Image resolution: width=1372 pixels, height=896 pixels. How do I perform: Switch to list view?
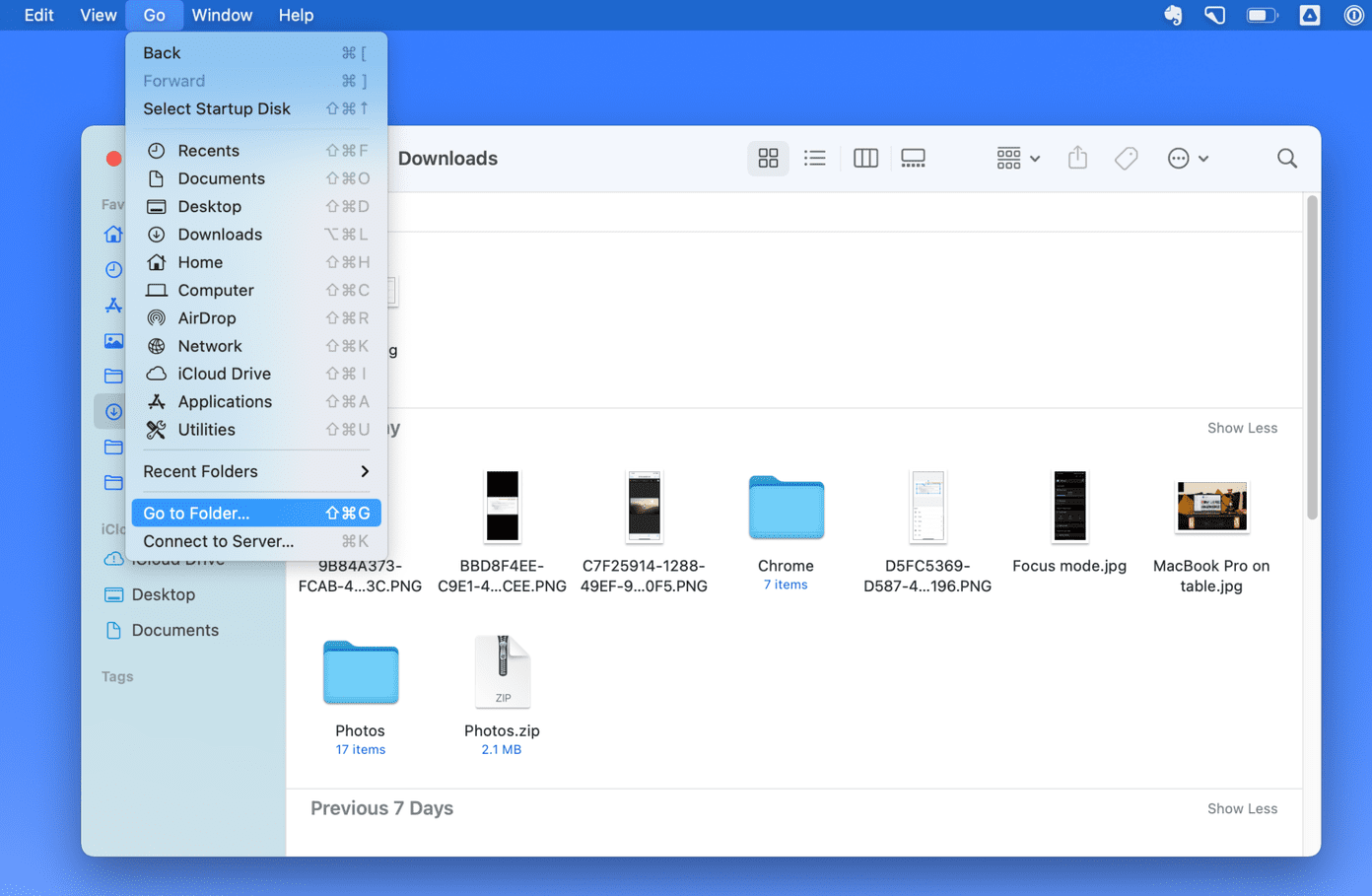point(815,158)
